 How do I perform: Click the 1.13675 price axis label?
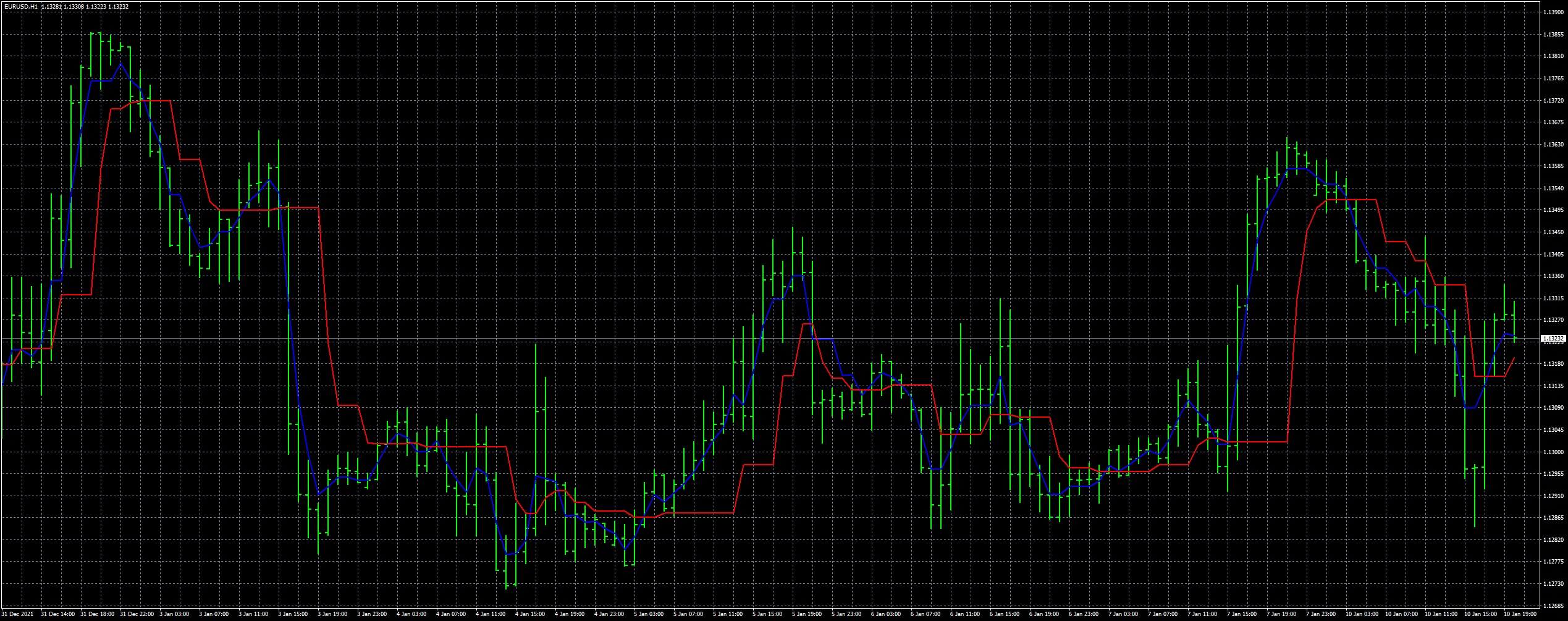(1553, 122)
